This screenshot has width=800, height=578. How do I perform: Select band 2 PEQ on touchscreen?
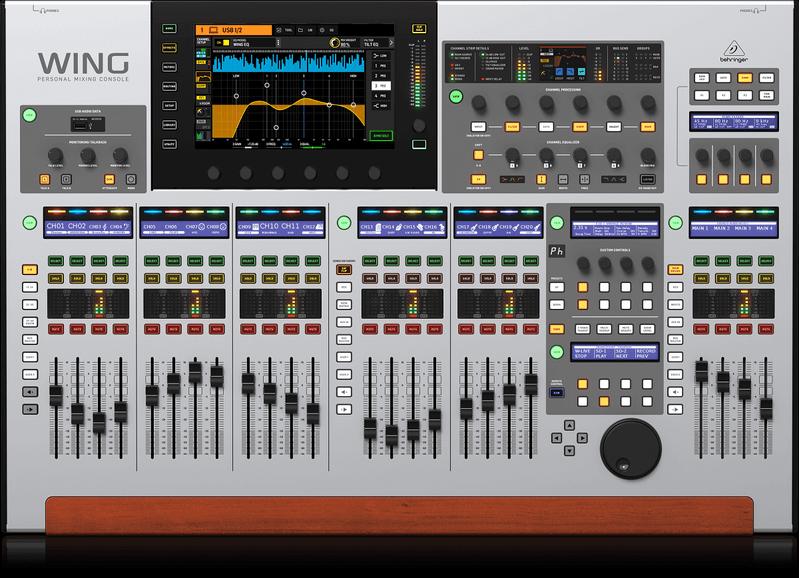pos(381,76)
